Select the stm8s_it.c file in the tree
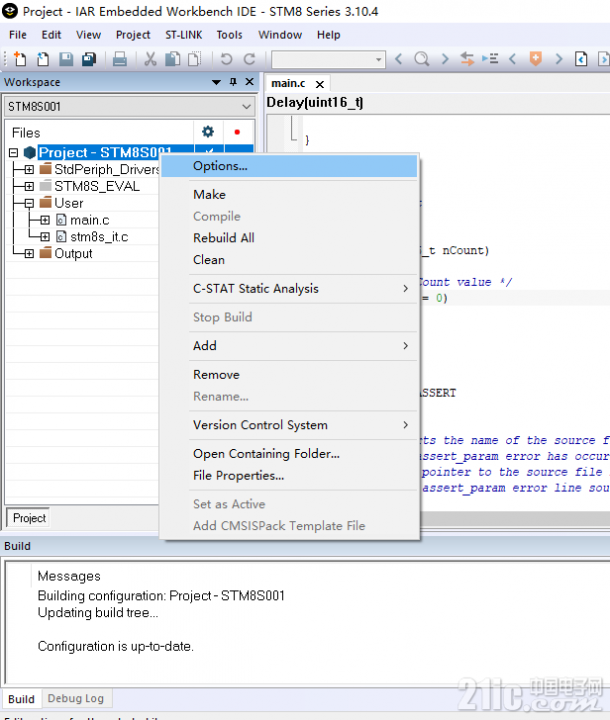610x720 pixels. [99, 237]
